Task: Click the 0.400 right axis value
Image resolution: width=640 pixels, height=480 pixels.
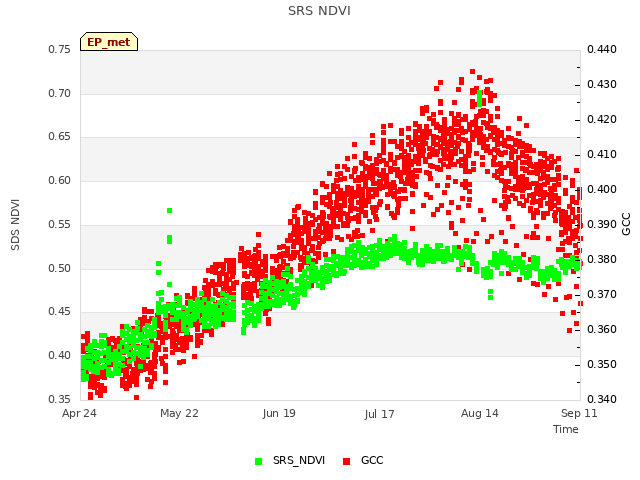Action: 602,189
